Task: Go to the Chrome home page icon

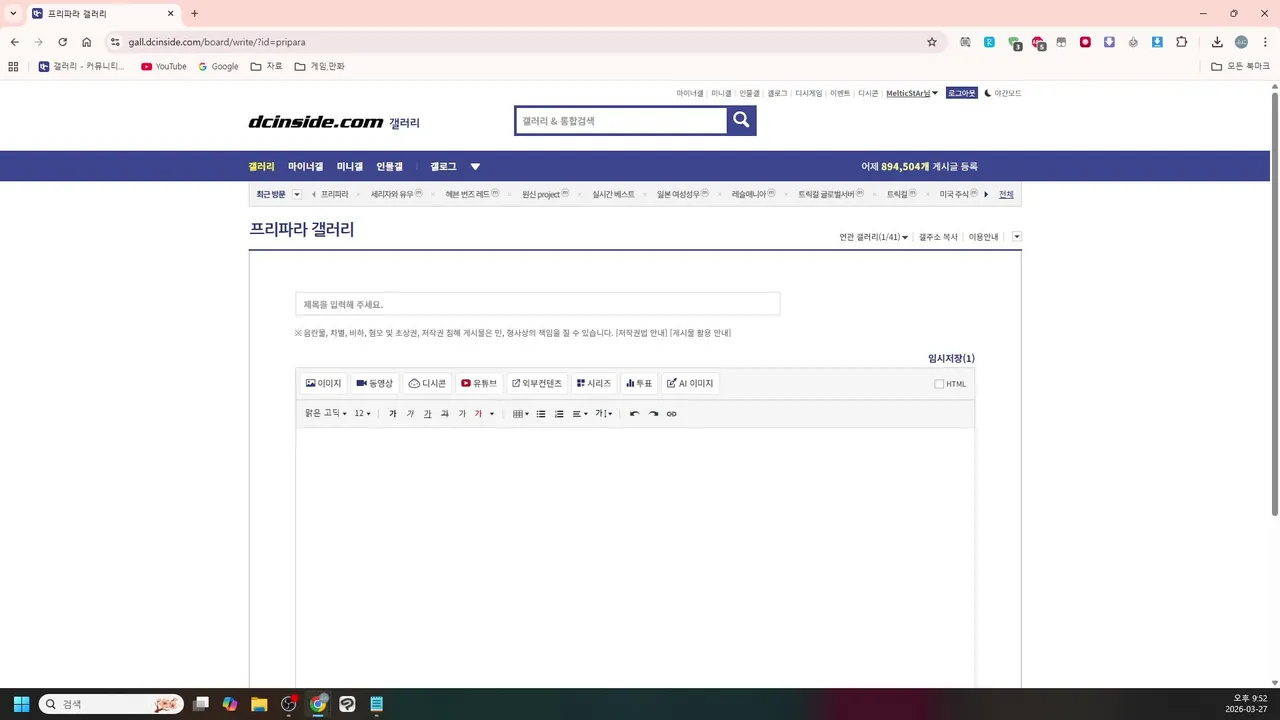Action: point(87,42)
